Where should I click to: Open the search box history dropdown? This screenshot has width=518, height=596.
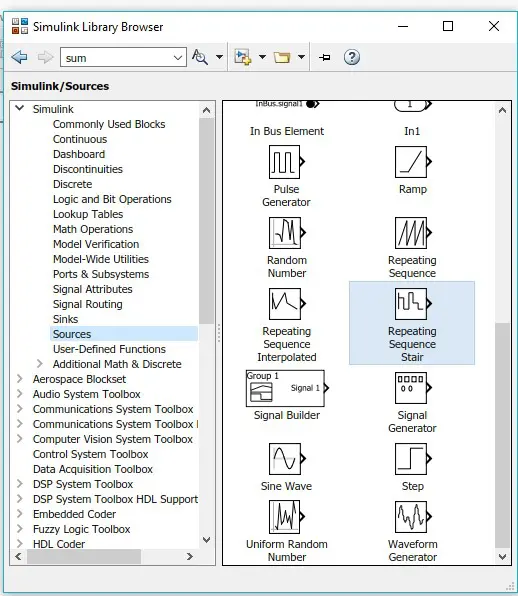pyautogui.click(x=177, y=58)
